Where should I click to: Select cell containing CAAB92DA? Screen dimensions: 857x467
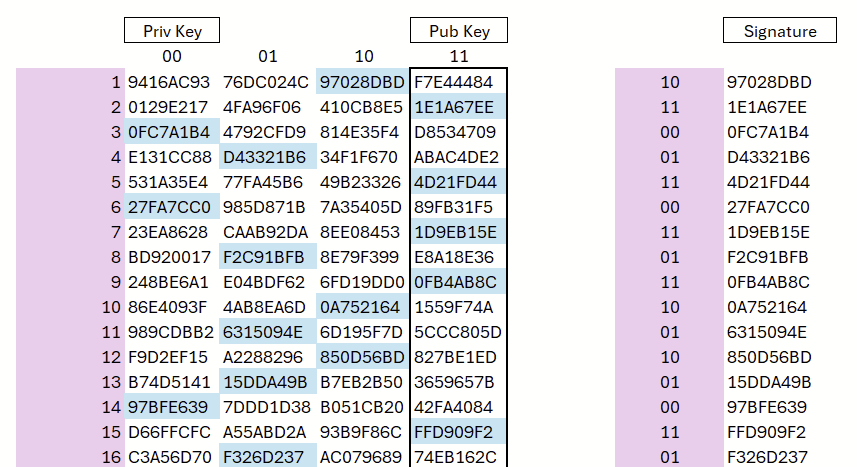[x=266, y=232]
